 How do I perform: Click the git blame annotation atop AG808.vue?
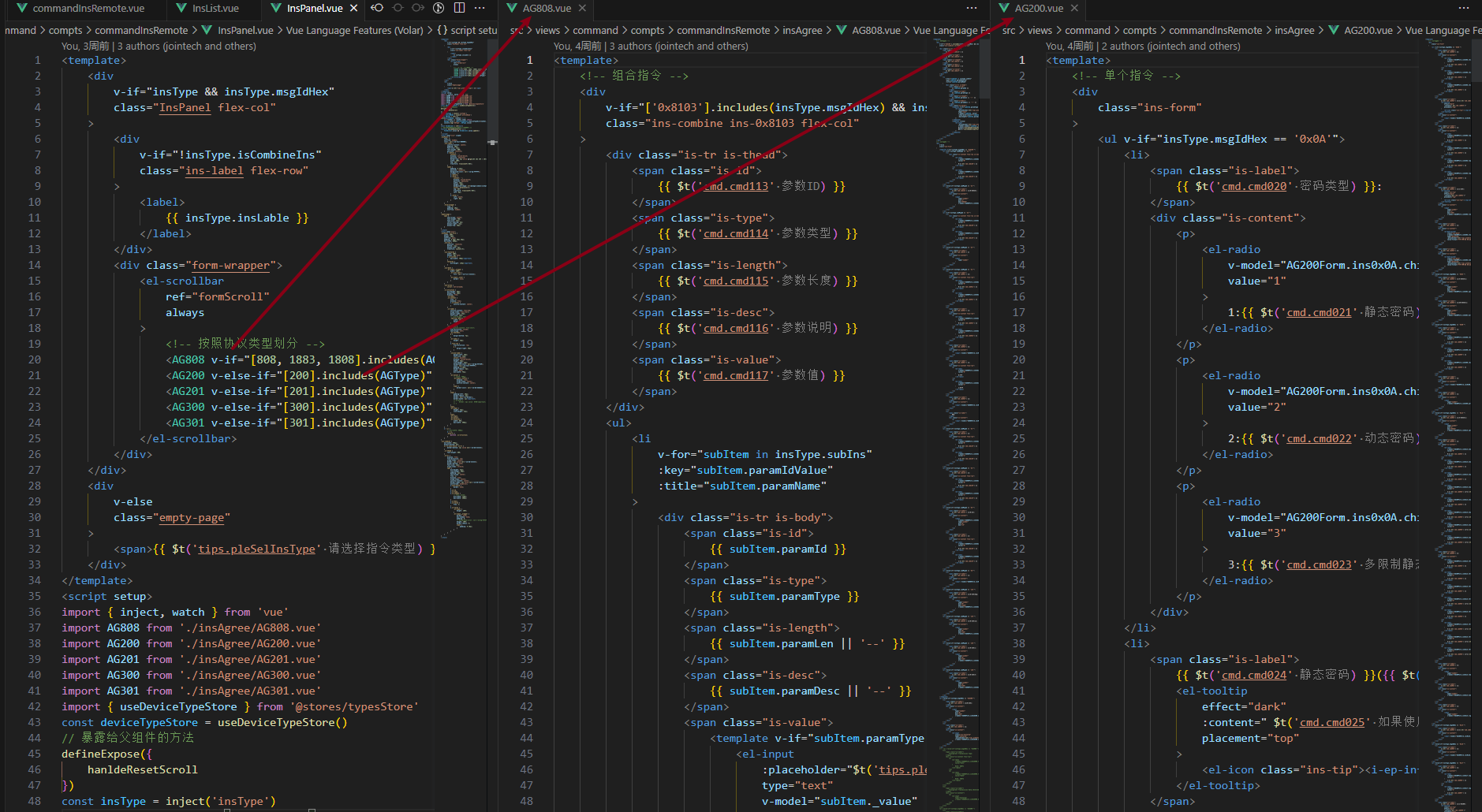point(651,47)
